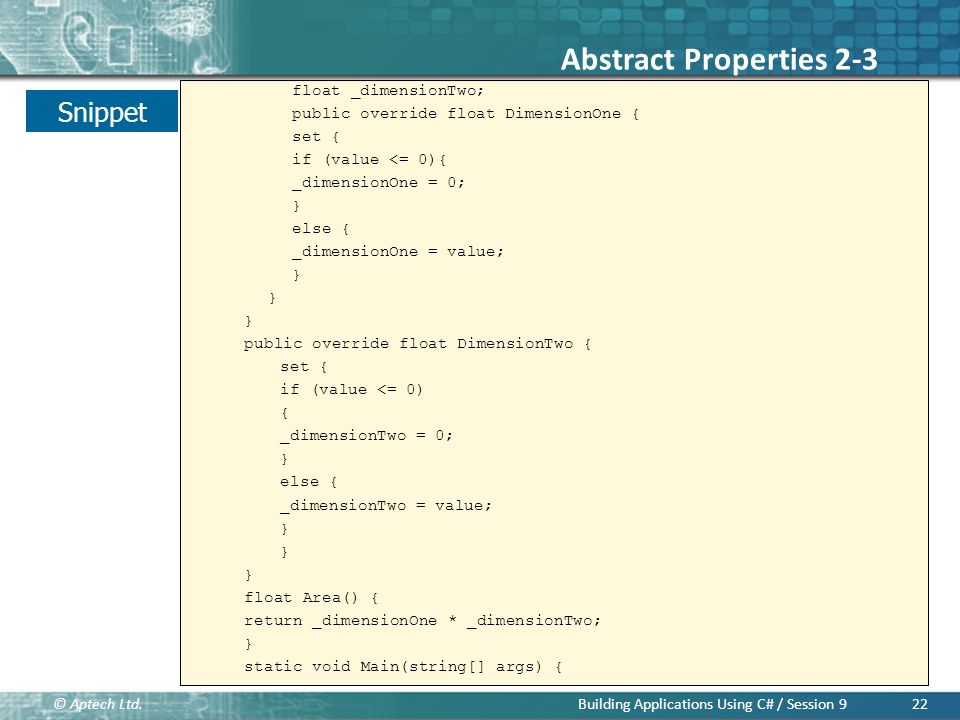Click 'return _dimensionOne * _dimensionTwo;' line
960x720 pixels.
pyautogui.click(x=422, y=620)
